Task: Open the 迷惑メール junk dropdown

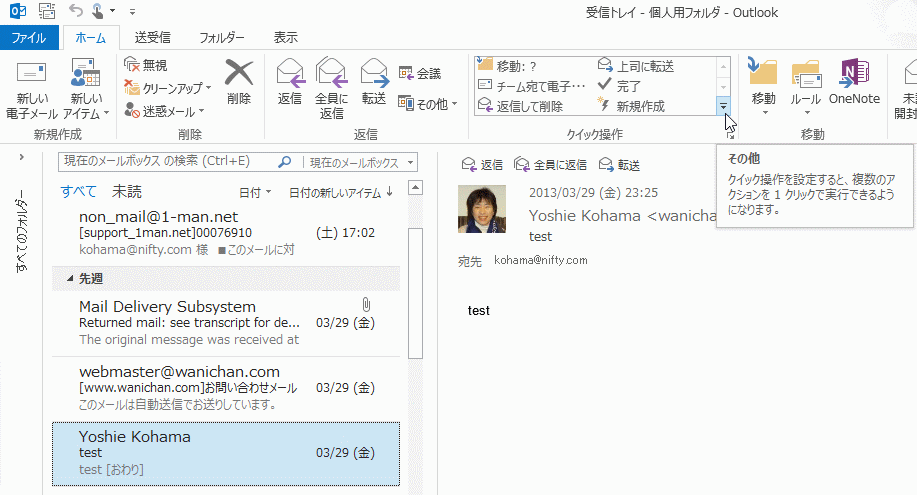Action: pos(164,111)
